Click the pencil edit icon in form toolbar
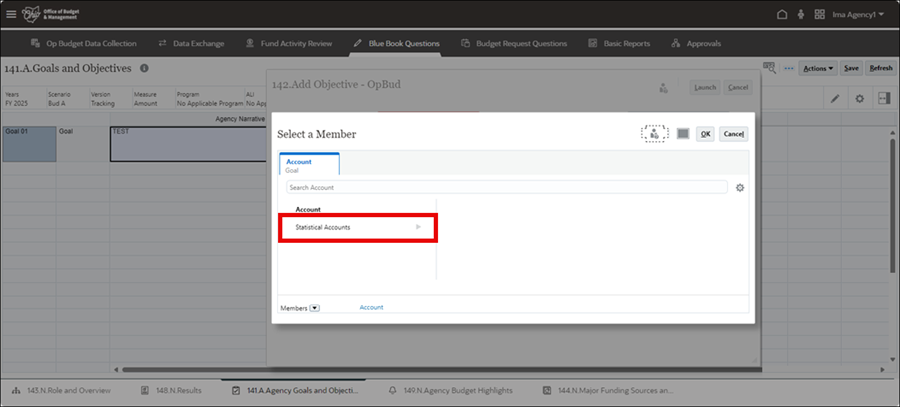This screenshot has height=407, width=900. pyautogui.click(x=835, y=99)
